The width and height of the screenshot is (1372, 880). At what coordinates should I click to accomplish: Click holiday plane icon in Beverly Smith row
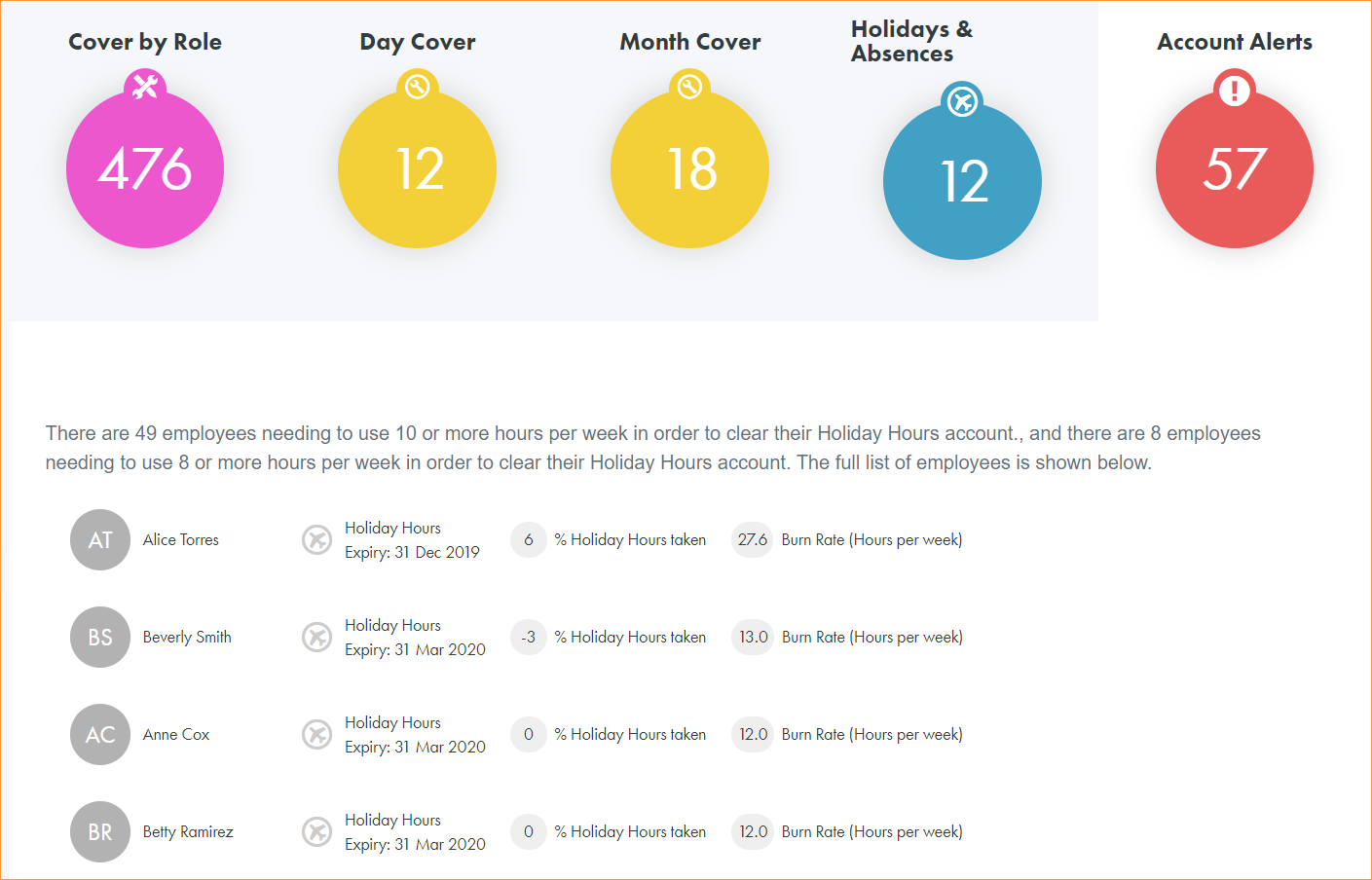[x=316, y=637]
